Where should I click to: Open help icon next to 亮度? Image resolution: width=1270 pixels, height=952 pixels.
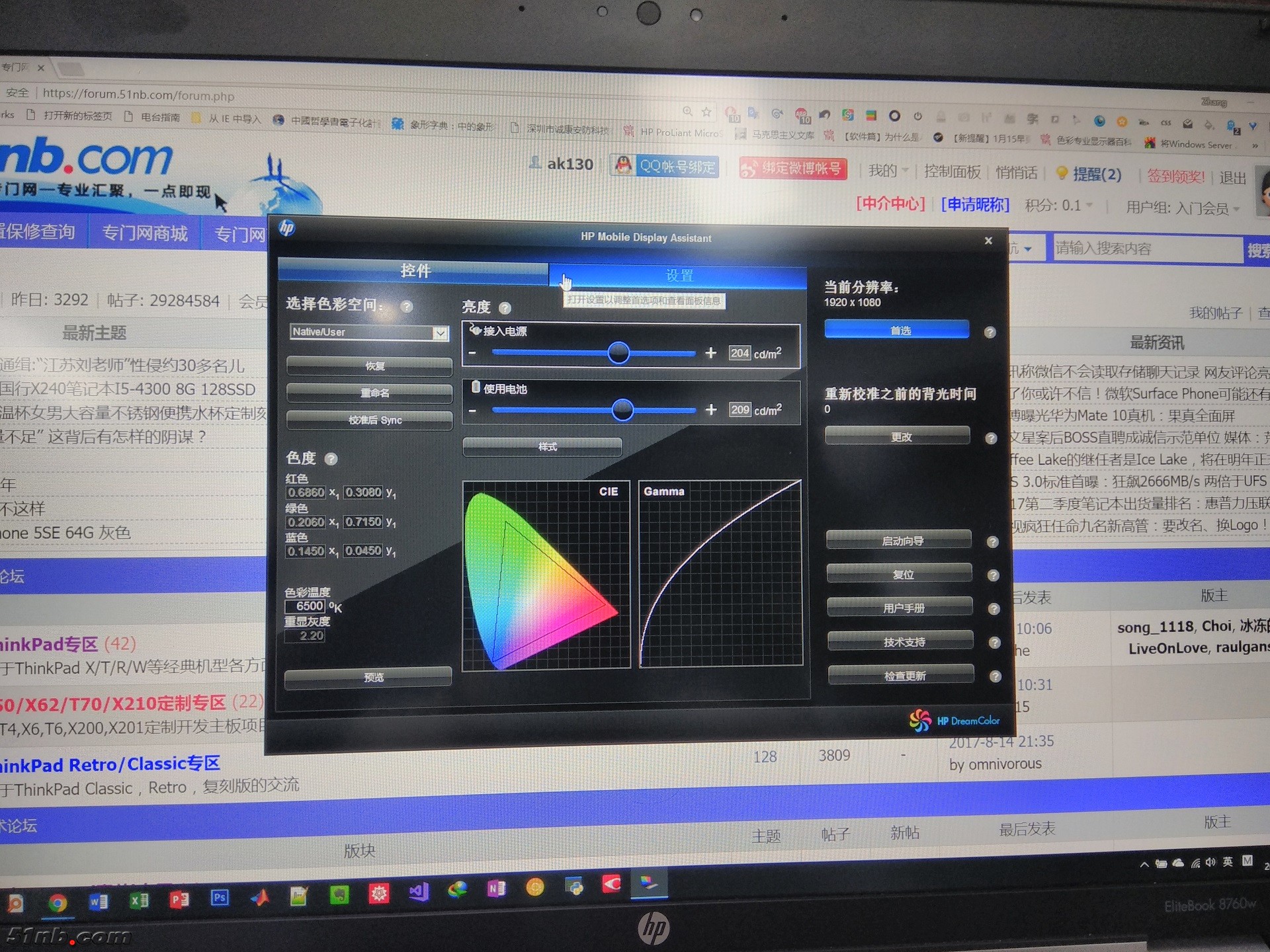[x=505, y=308]
